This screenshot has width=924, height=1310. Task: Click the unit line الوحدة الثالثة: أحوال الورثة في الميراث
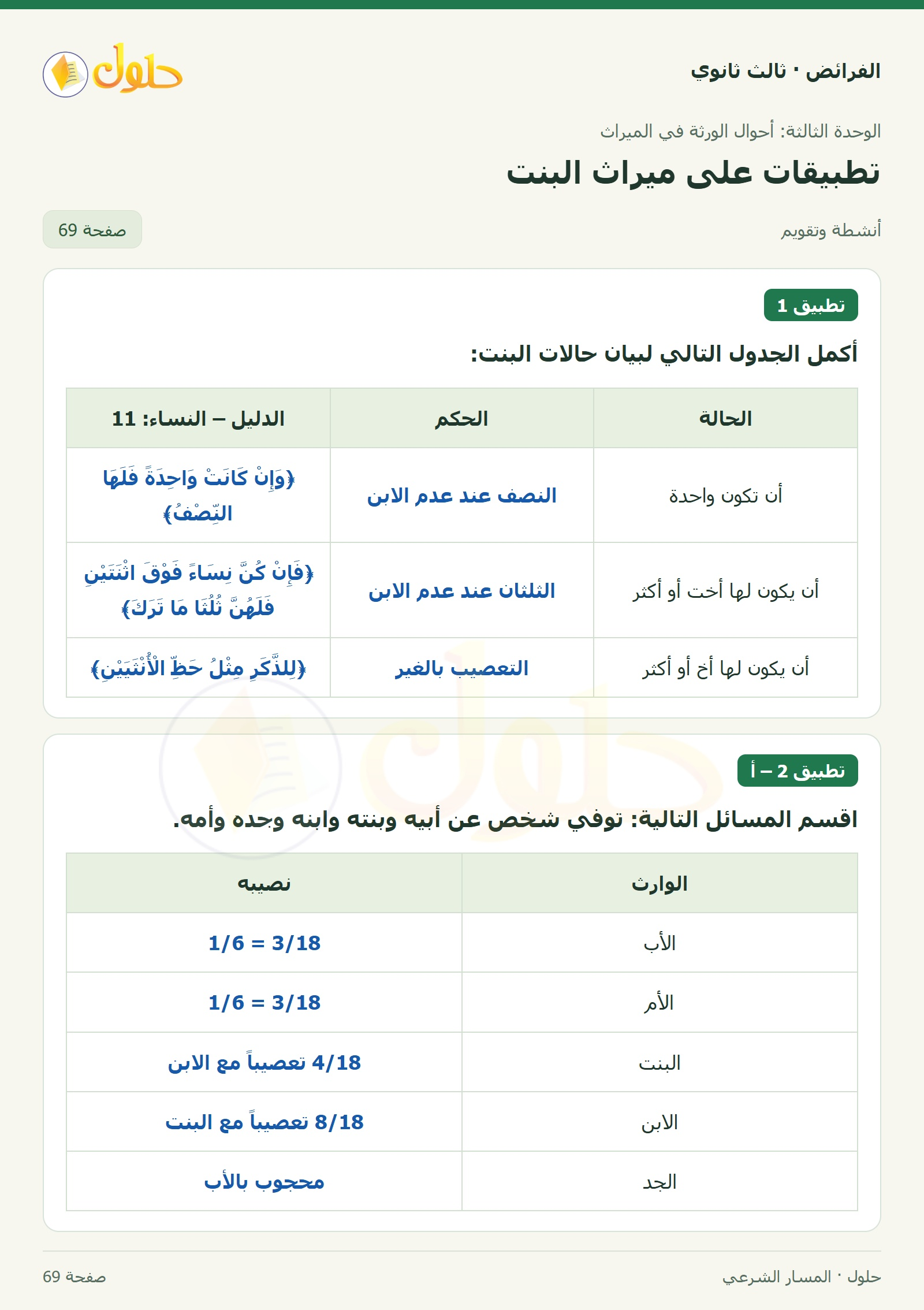[x=740, y=132]
